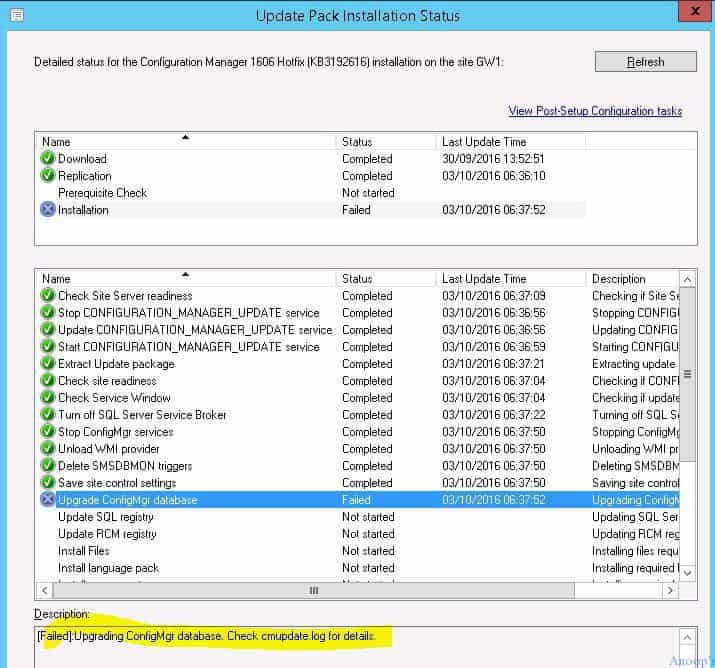This screenshot has width=715, height=668.
Task: Sort bottom list by Name column header
Action: 186,278
